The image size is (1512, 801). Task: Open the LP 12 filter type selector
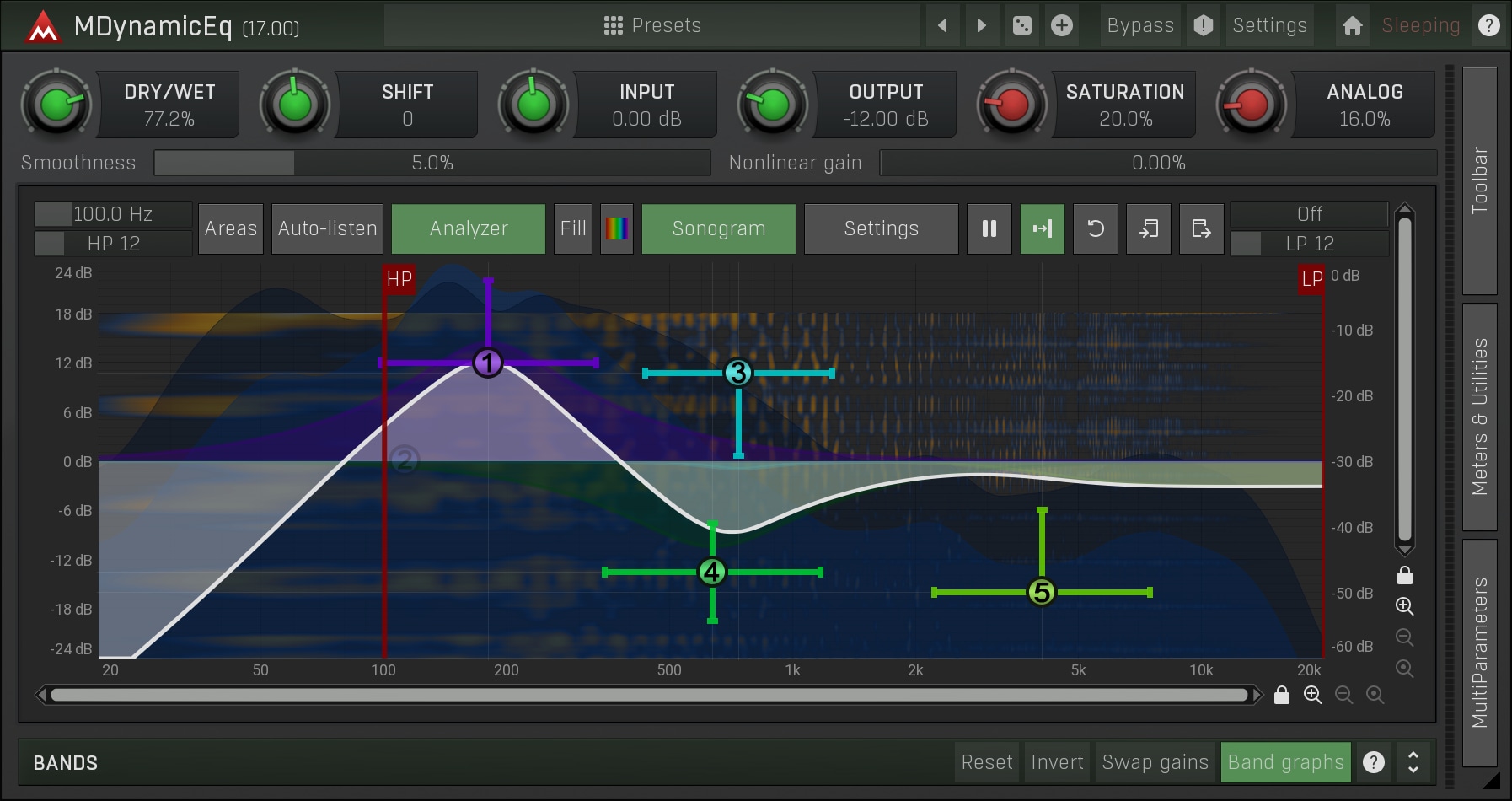pos(1309,244)
